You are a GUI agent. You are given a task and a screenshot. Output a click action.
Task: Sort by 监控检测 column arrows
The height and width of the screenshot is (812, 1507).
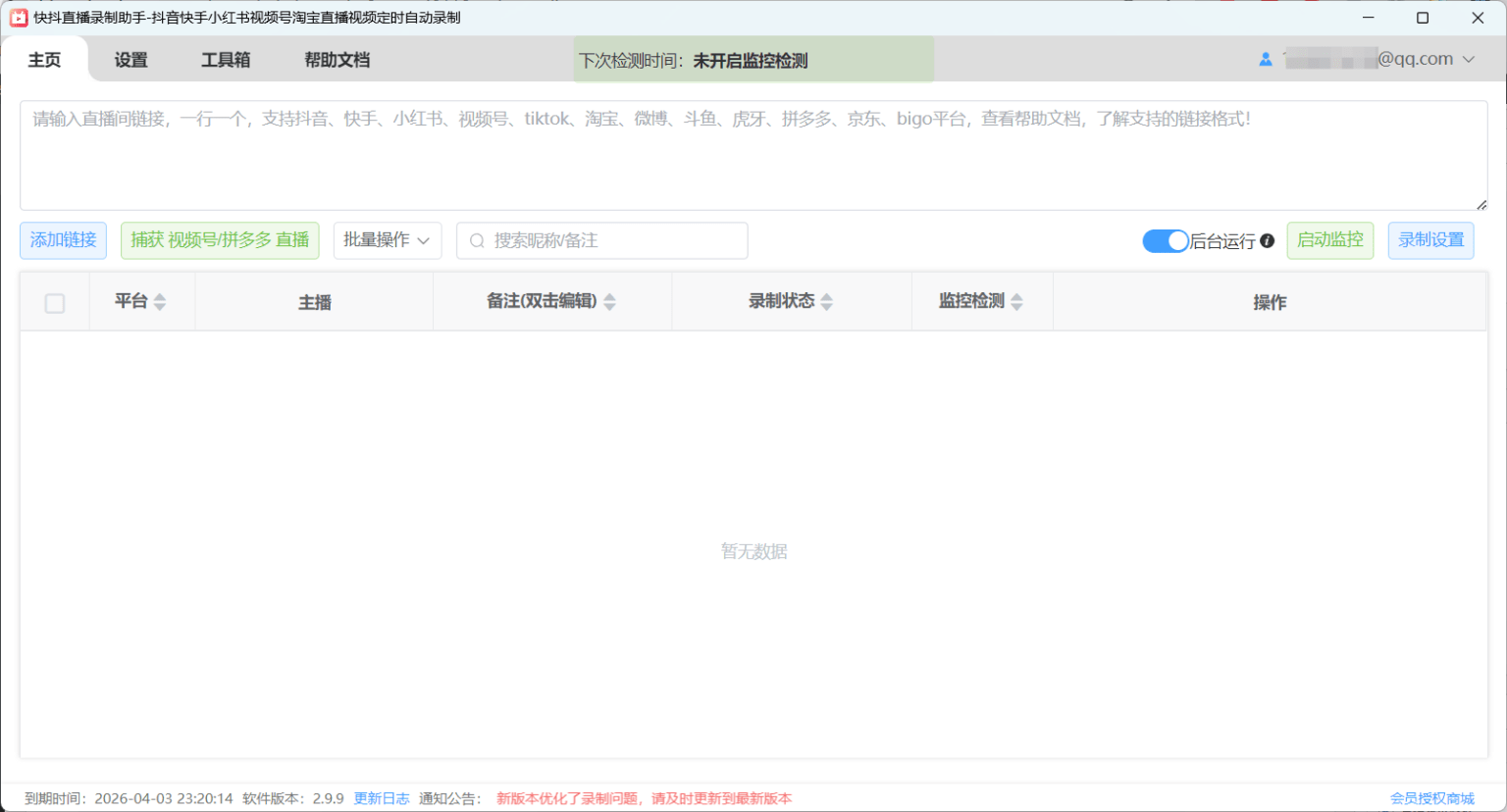point(1016,302)
